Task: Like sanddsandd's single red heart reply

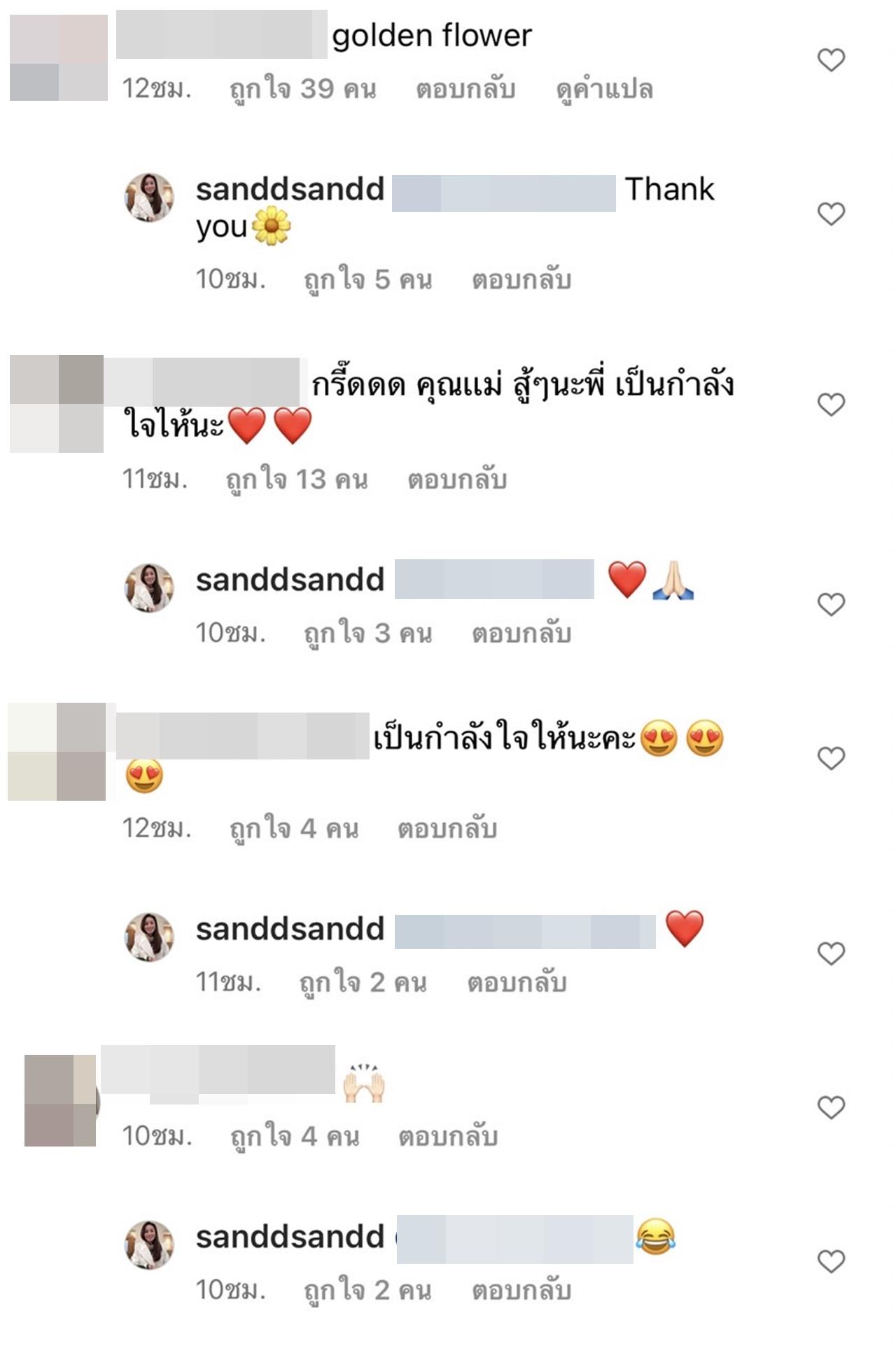Action: (x=831, y=953)
